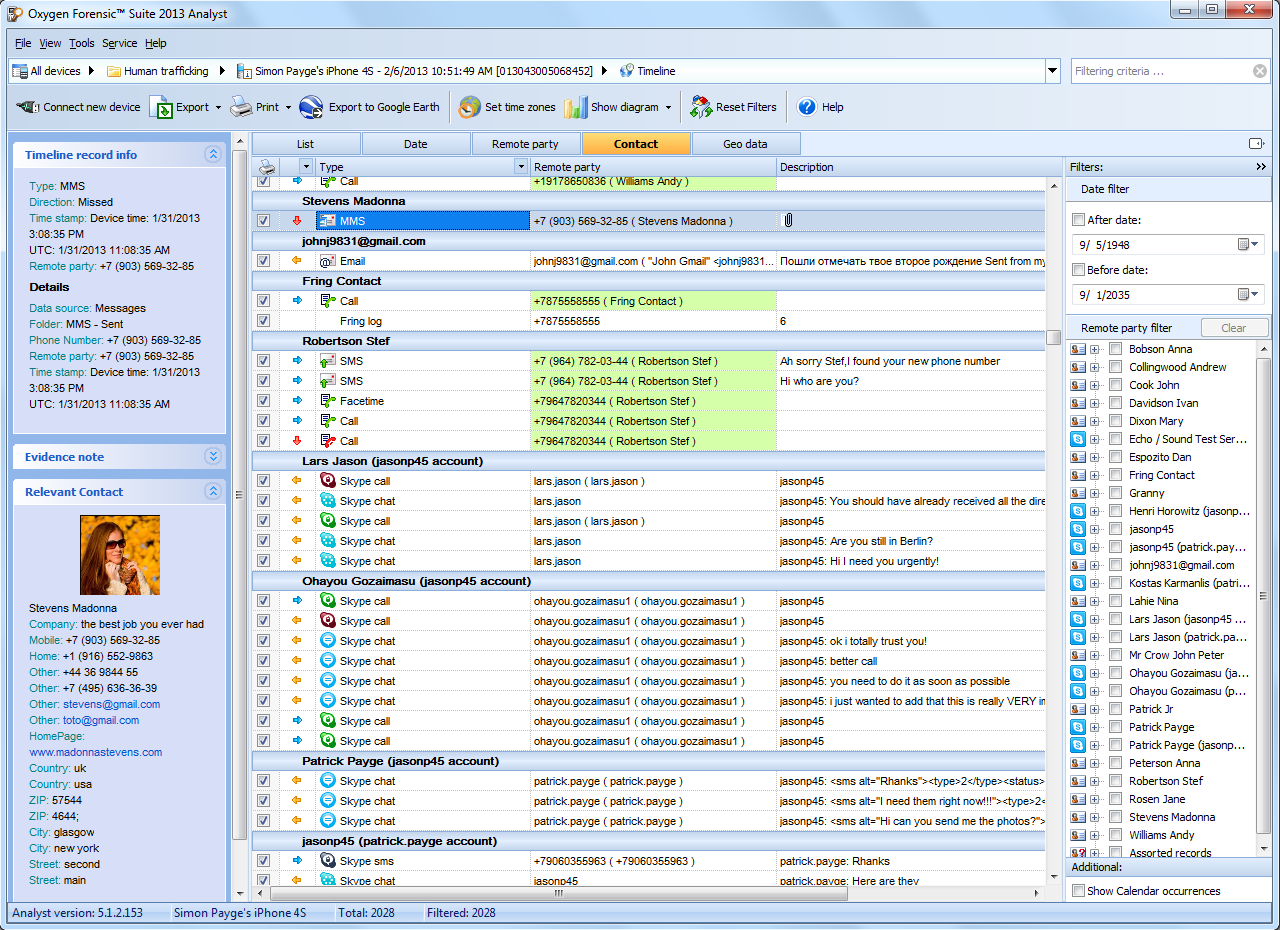Click the Skype icon next to Echo / Sound Test
Image resolution: width=1280 pixels, height=930 pixels.
[1078, 439]
